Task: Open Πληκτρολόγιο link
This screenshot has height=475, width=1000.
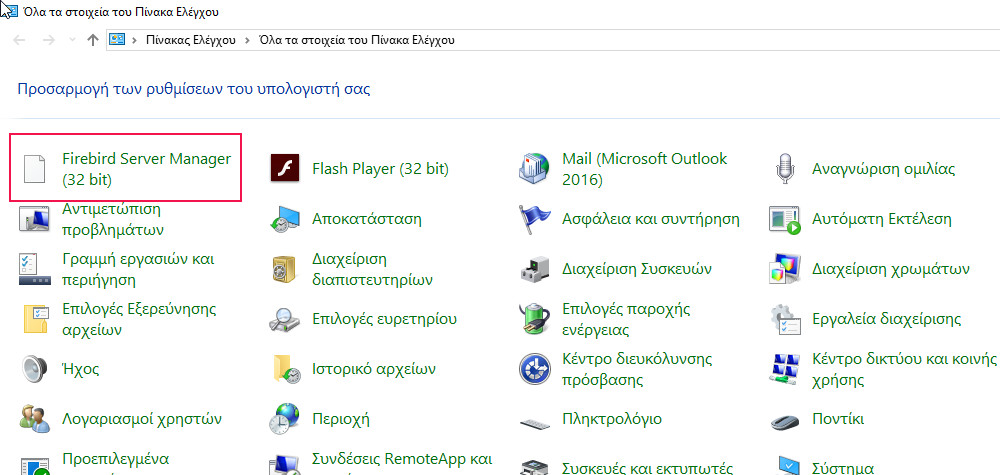Action: (x=612, y=419)
